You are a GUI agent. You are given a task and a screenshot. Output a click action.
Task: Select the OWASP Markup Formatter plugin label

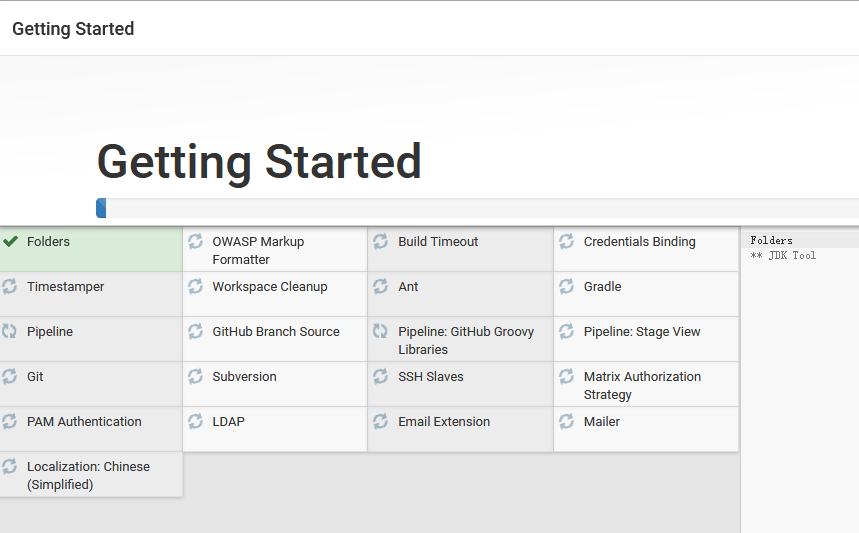point(258,250)
